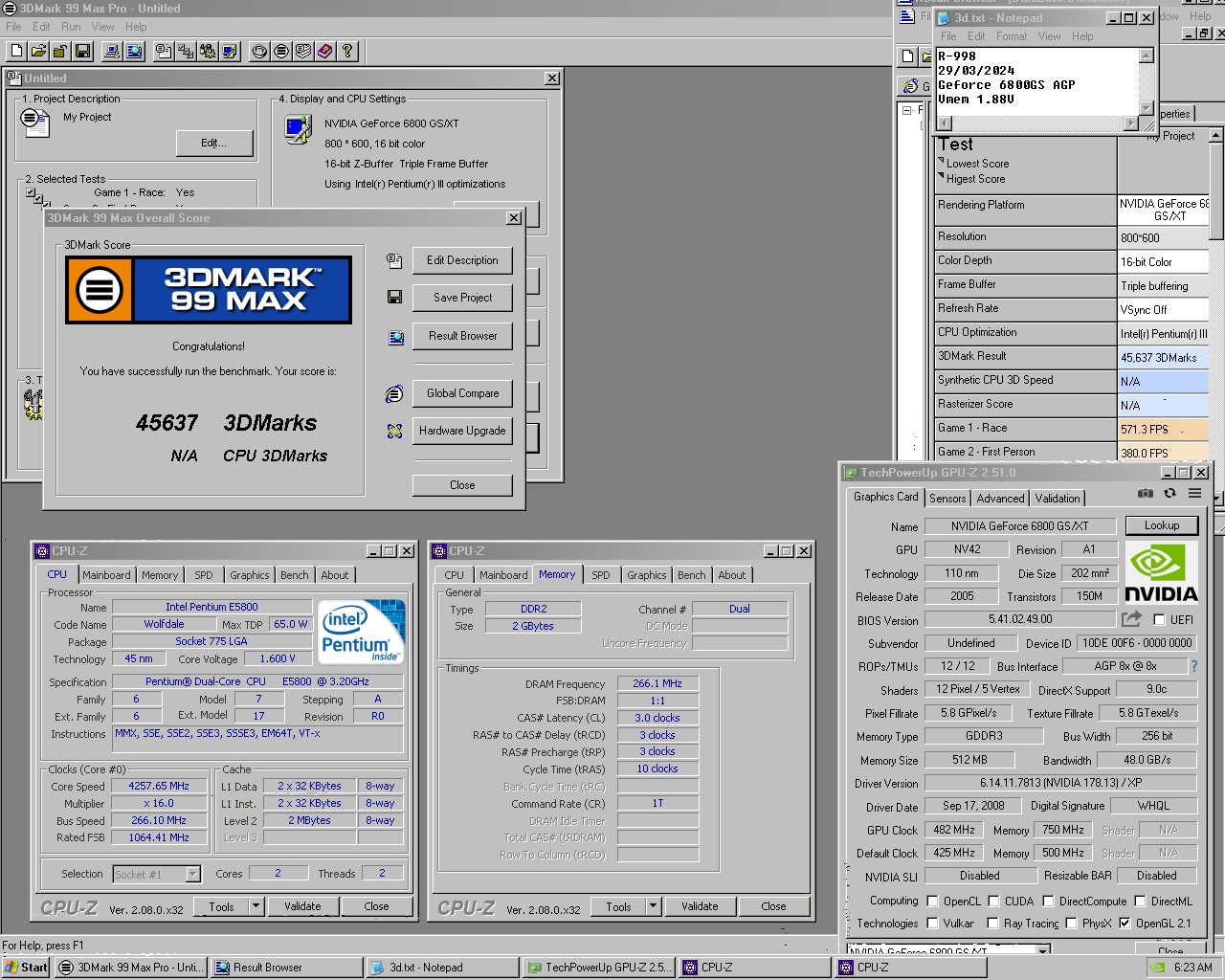Image resolution: width=1225 pixels, height=980 pixels.
Task: Click the Result Browser magnifier toolbar icon
Action: coord(134,51)
